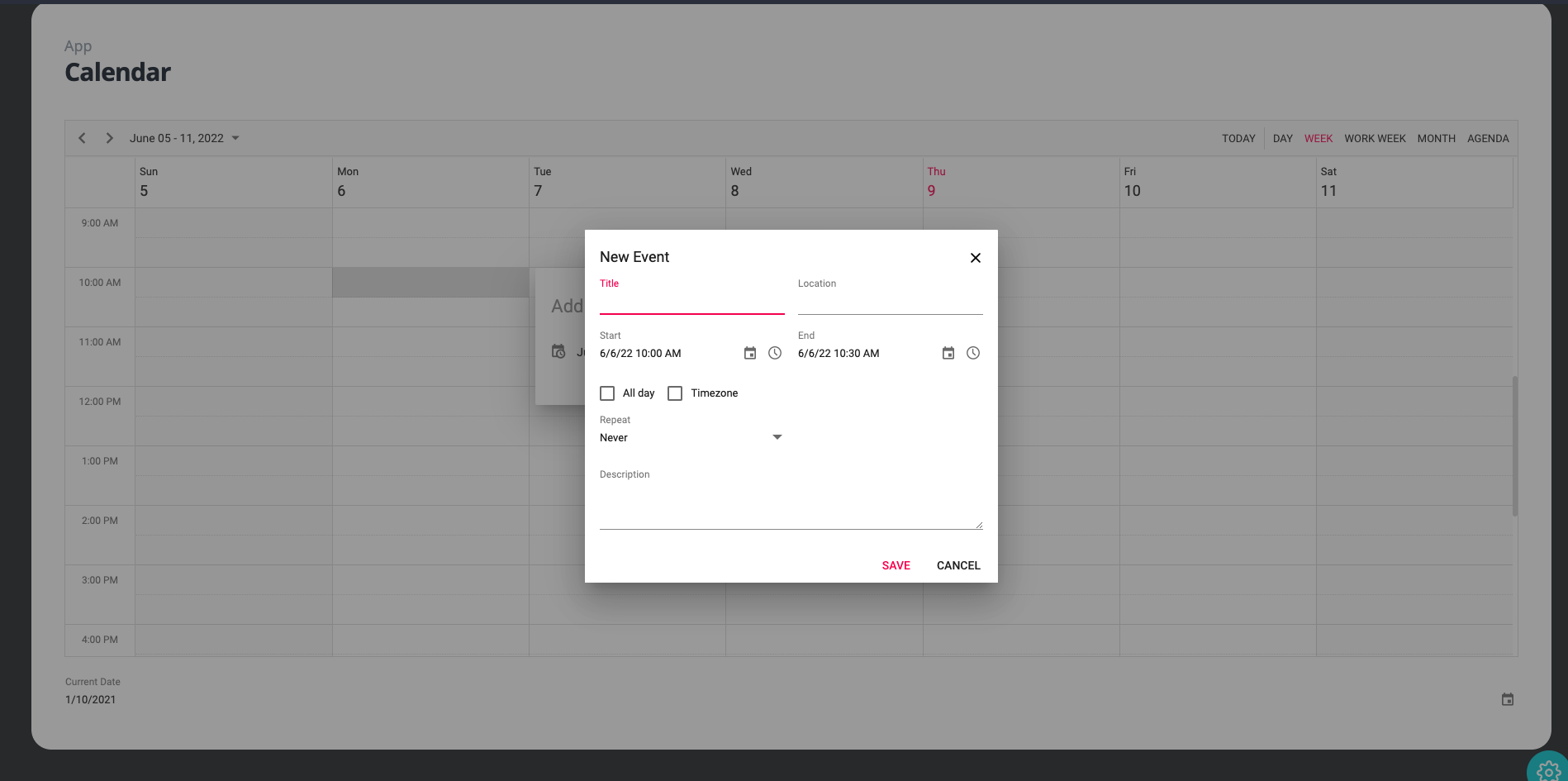Click the Start date-time field

coord(668,354)
